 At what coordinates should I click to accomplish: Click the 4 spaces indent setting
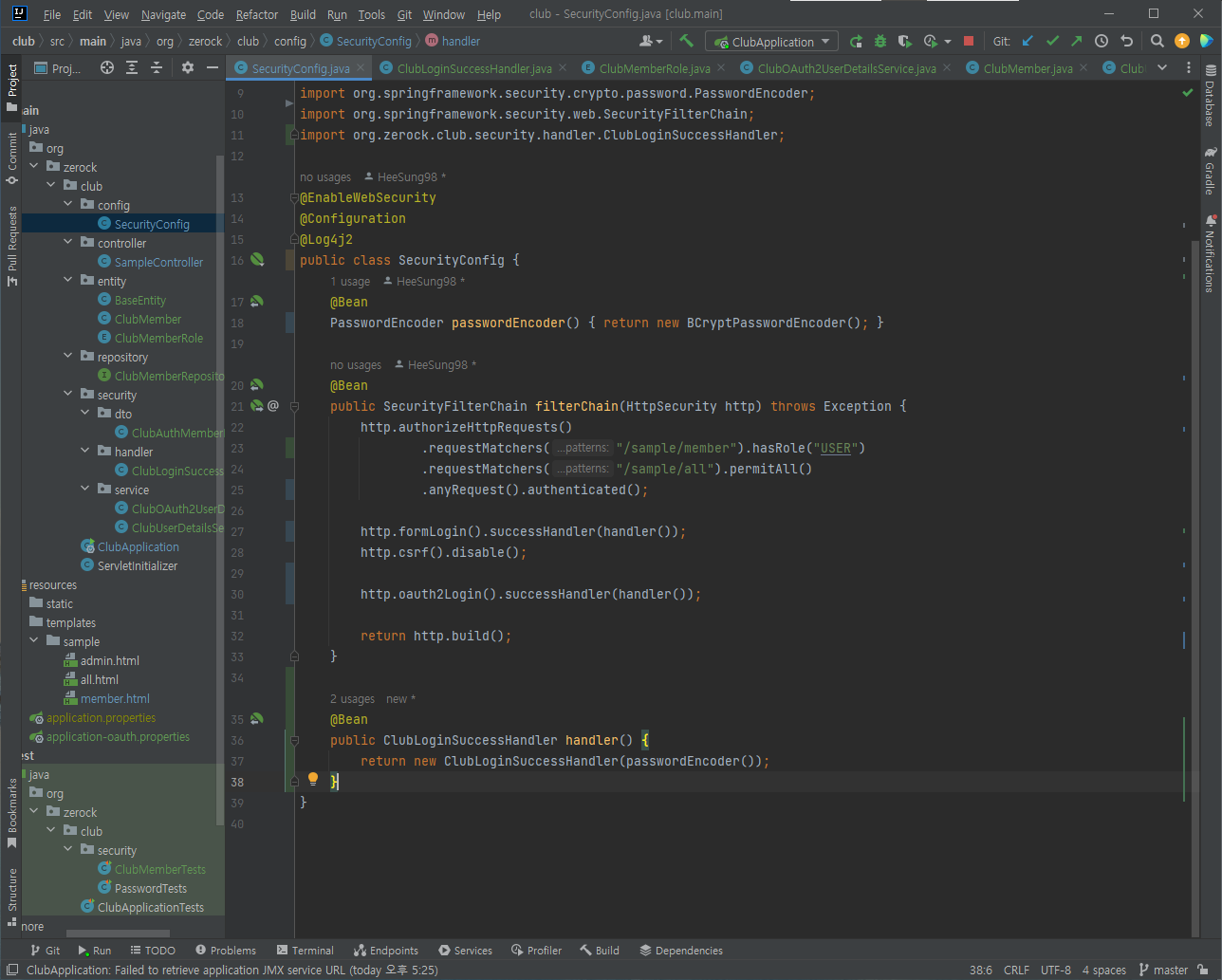1103,970
